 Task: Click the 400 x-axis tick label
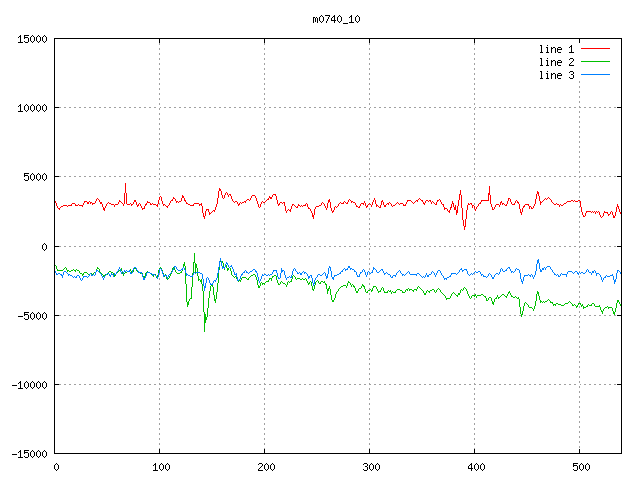click(474, 466)
